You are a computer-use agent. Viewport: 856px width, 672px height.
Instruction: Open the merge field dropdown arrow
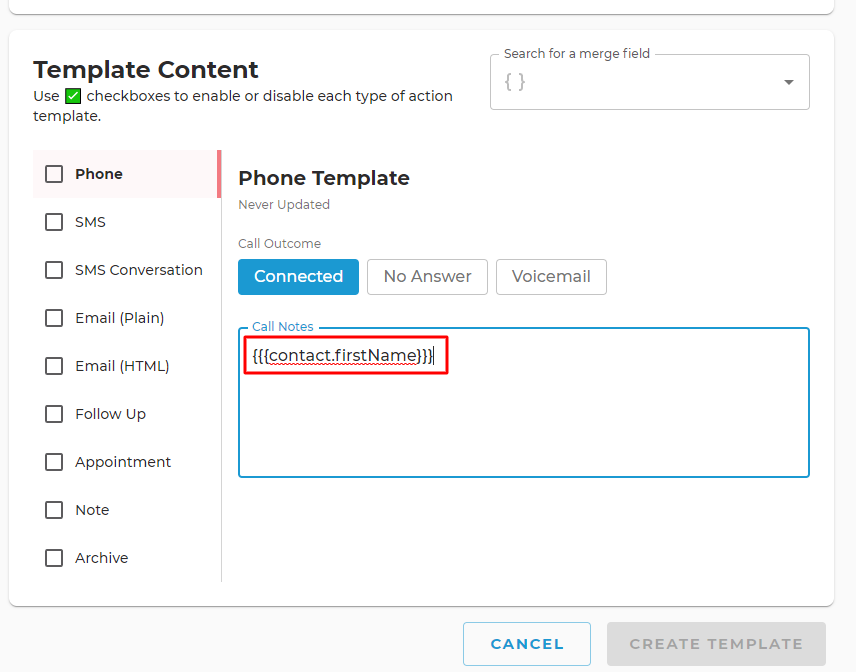click(788, 82)
